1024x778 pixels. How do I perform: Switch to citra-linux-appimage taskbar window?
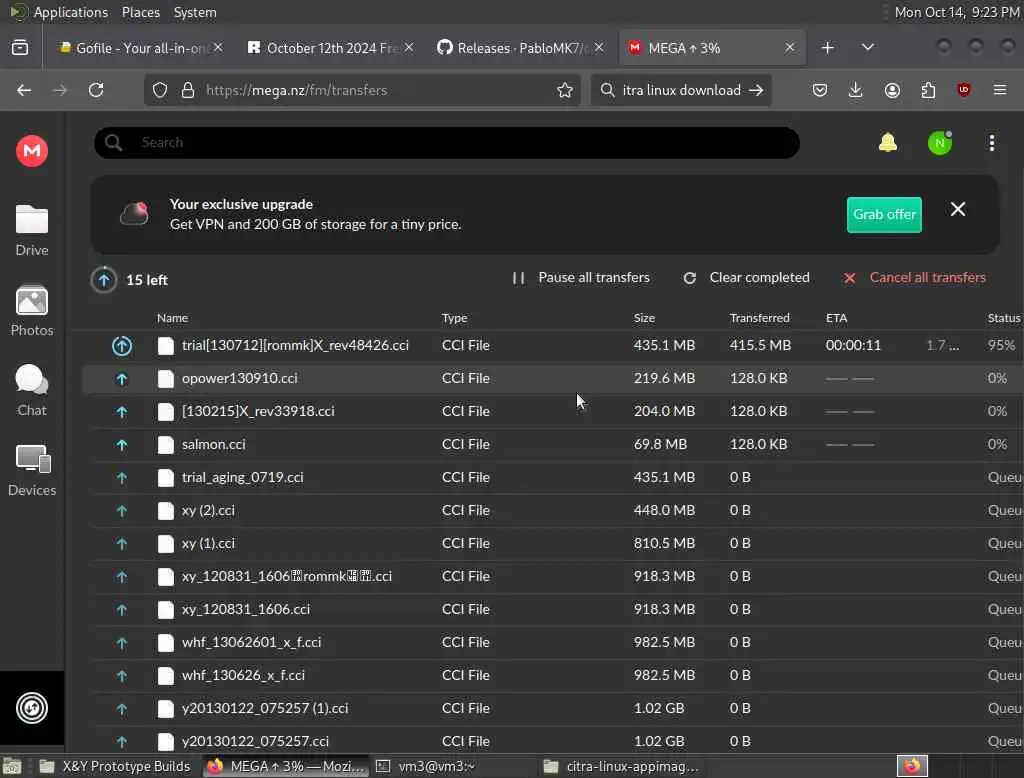coord(620,766)
